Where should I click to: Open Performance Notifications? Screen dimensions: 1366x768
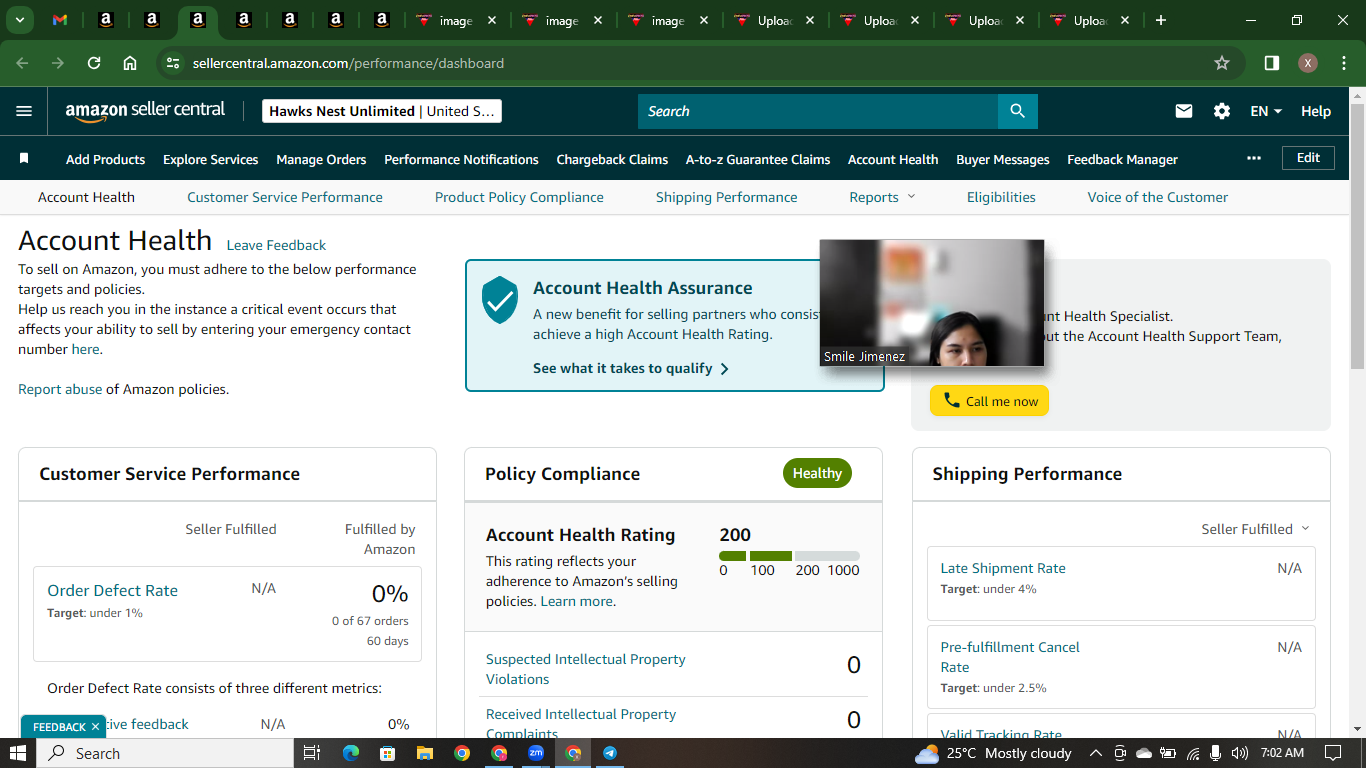[x=461, y=159]
